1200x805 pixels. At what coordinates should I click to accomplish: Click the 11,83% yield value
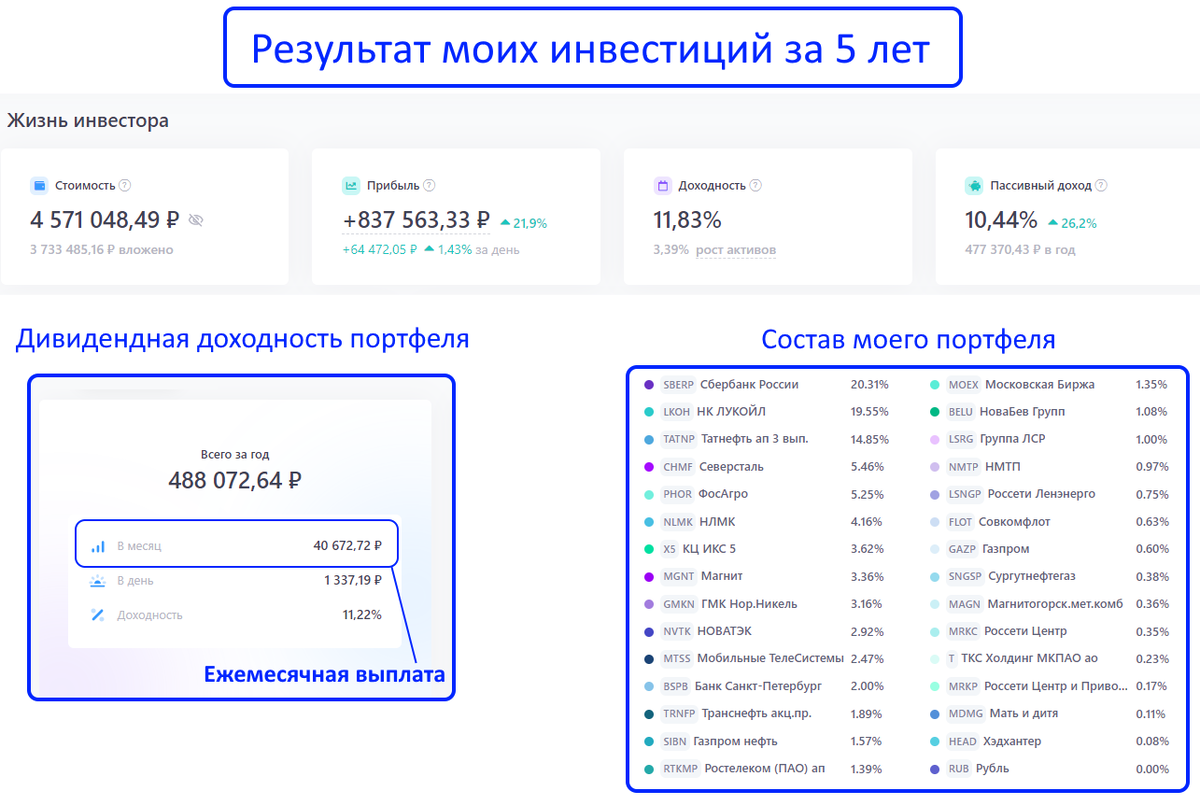[687, 219]
